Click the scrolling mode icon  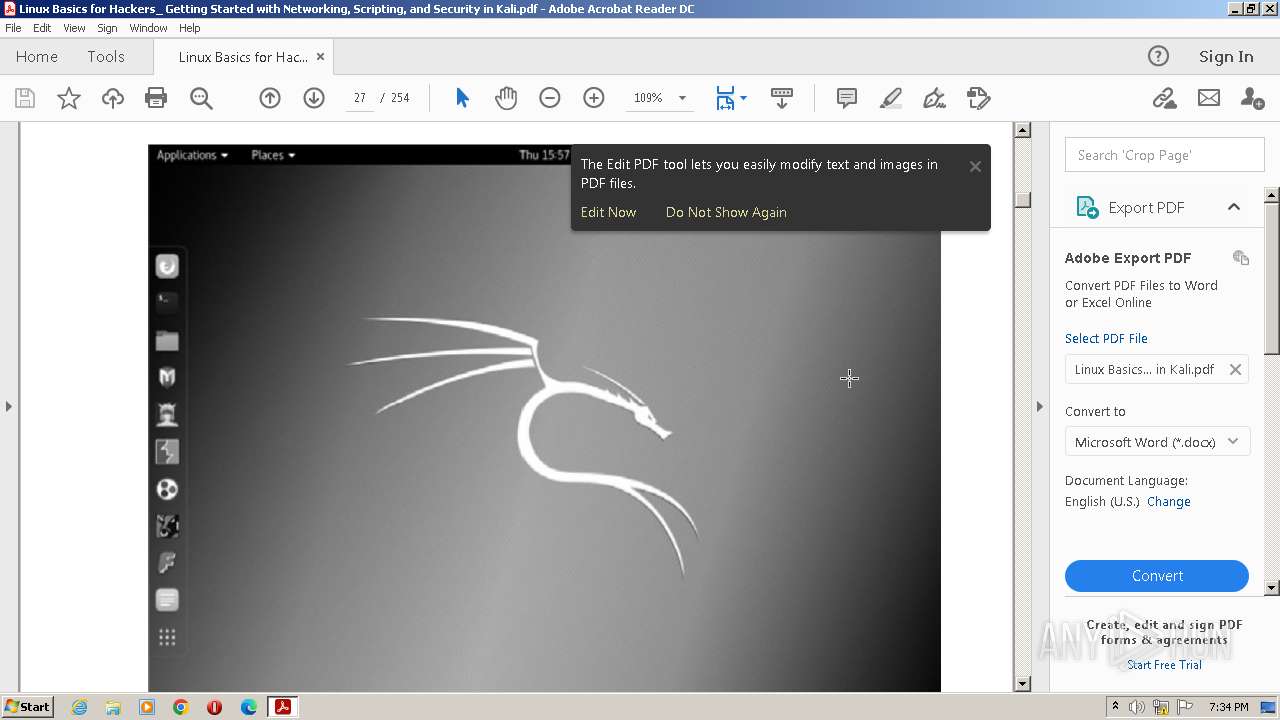pos(782,98)
